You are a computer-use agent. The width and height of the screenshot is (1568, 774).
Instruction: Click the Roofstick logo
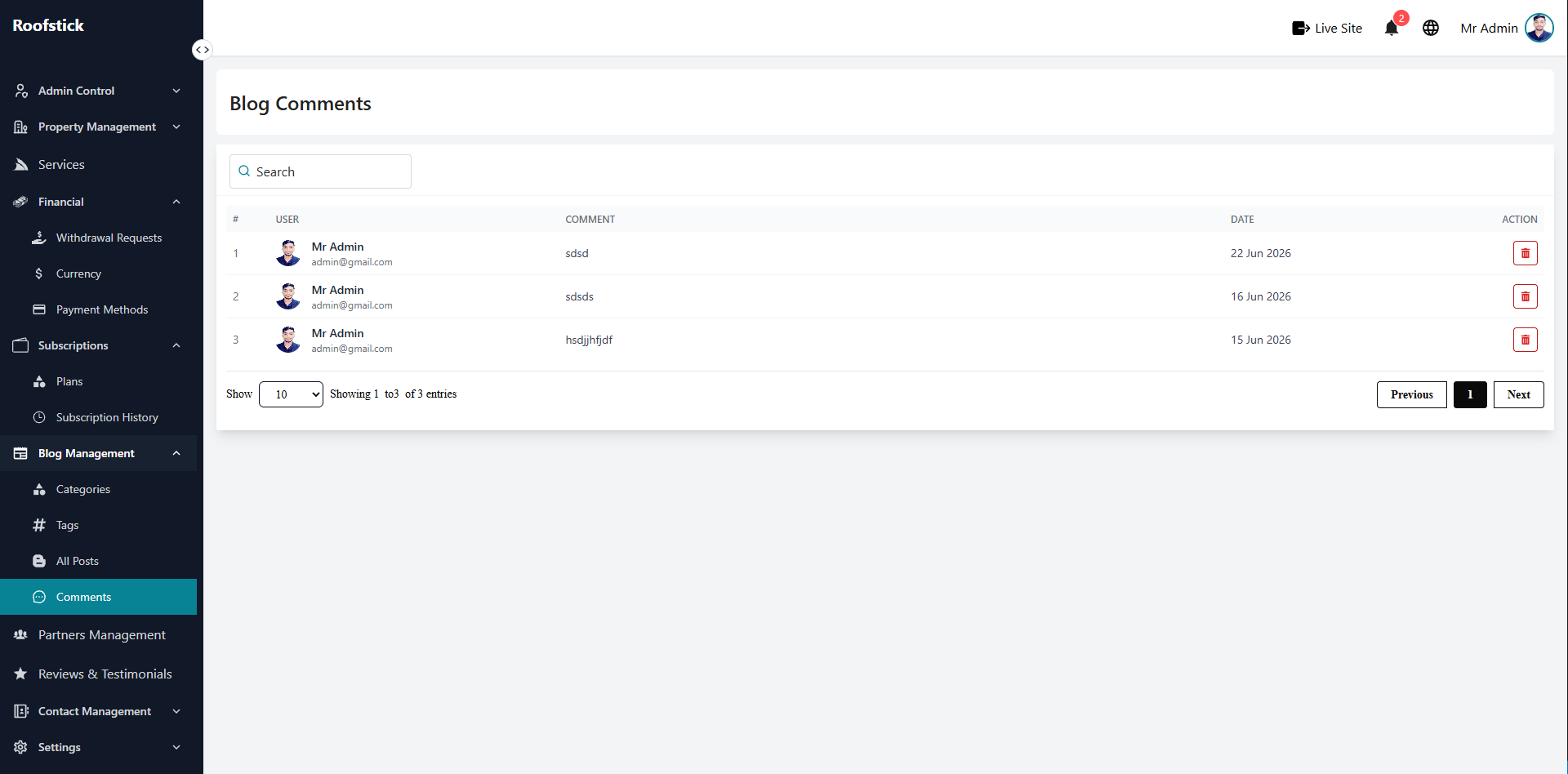(48, 25)
